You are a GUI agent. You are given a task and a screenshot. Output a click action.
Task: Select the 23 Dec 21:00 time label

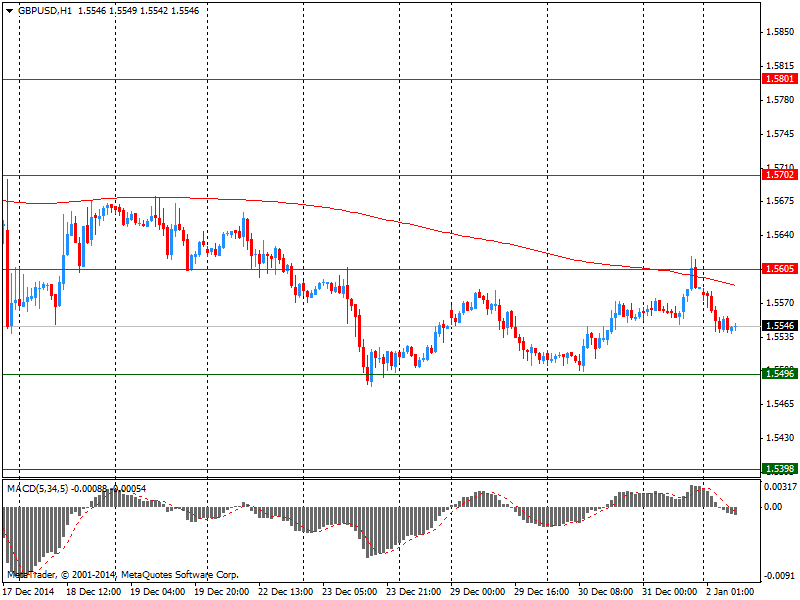point(413,592)
